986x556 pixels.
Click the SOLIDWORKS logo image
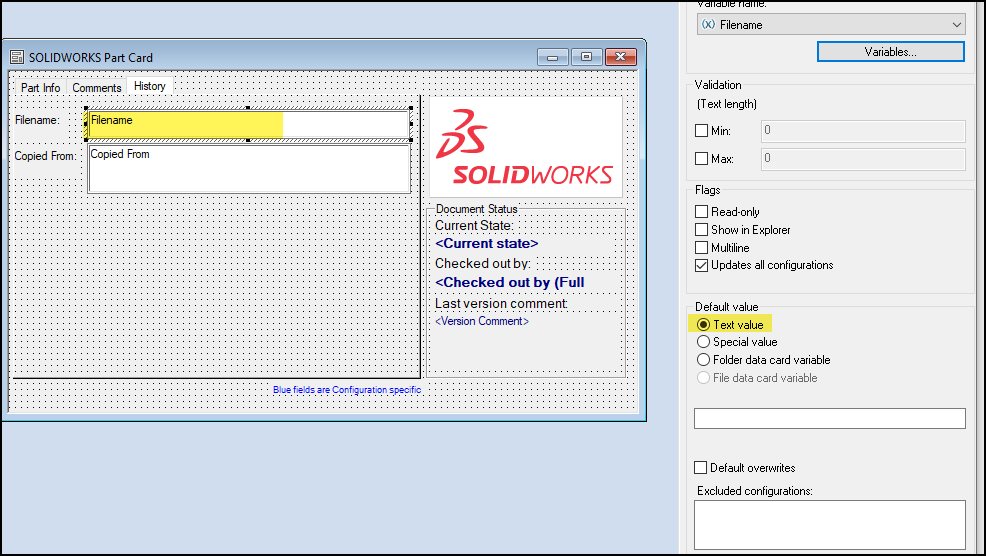[x=526, y=147]
